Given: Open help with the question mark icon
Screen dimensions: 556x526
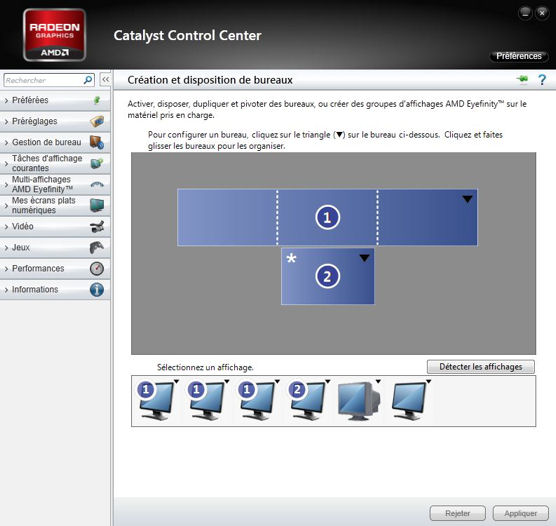Looking at the screenshot, I should pyautogui.click(x=542, y=80).
